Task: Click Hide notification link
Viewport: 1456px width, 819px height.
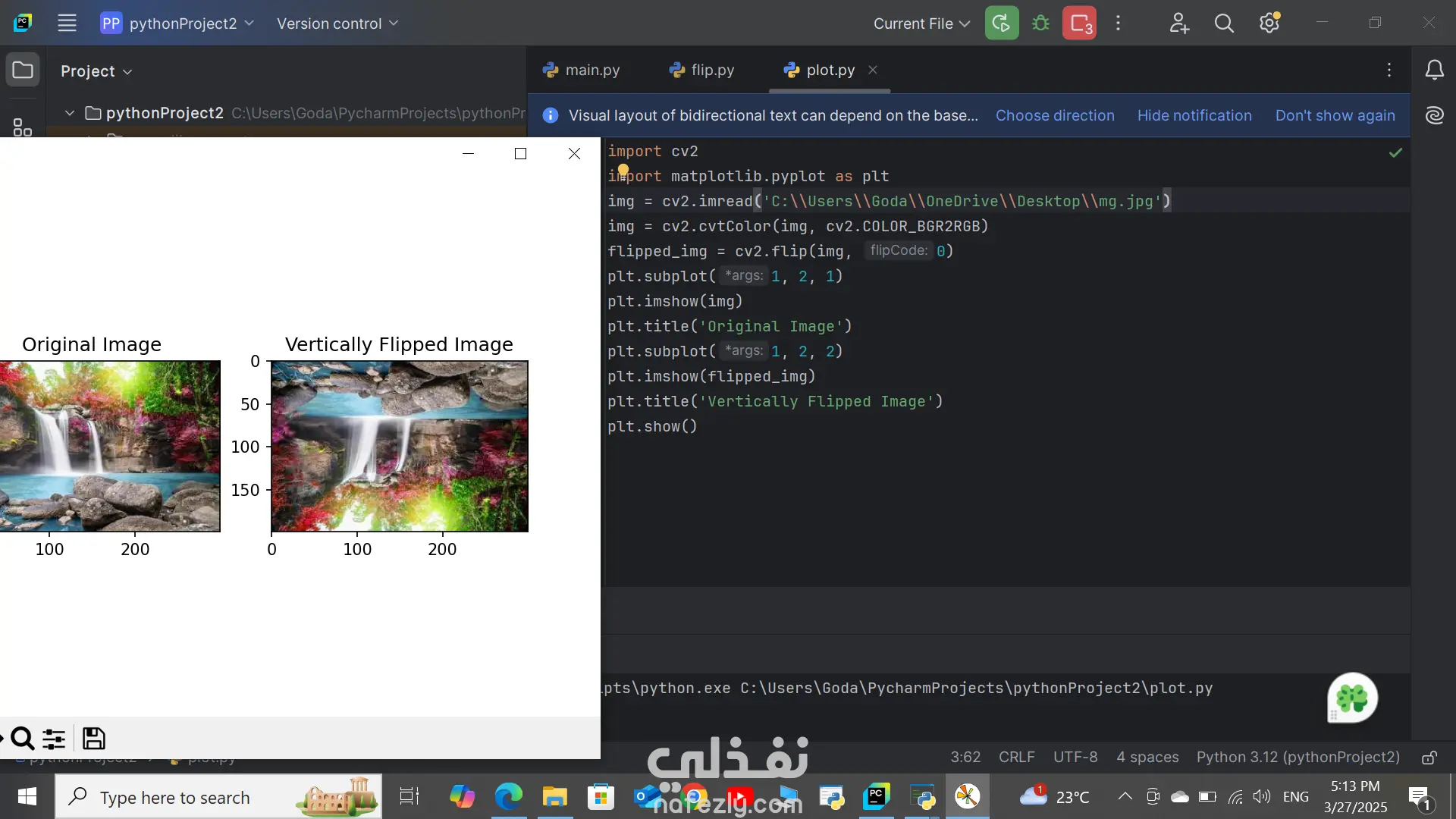Action: pyautogui.click(x=1194, y=115)
